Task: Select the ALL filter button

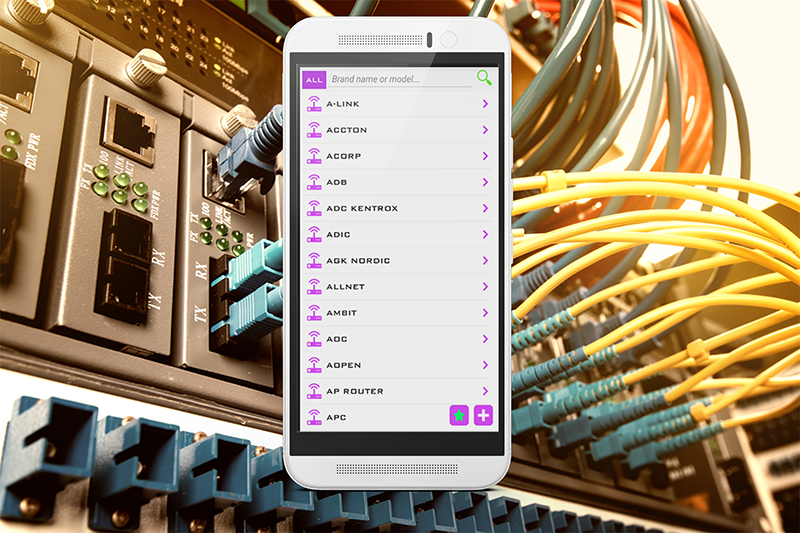Action: (314, 80)
